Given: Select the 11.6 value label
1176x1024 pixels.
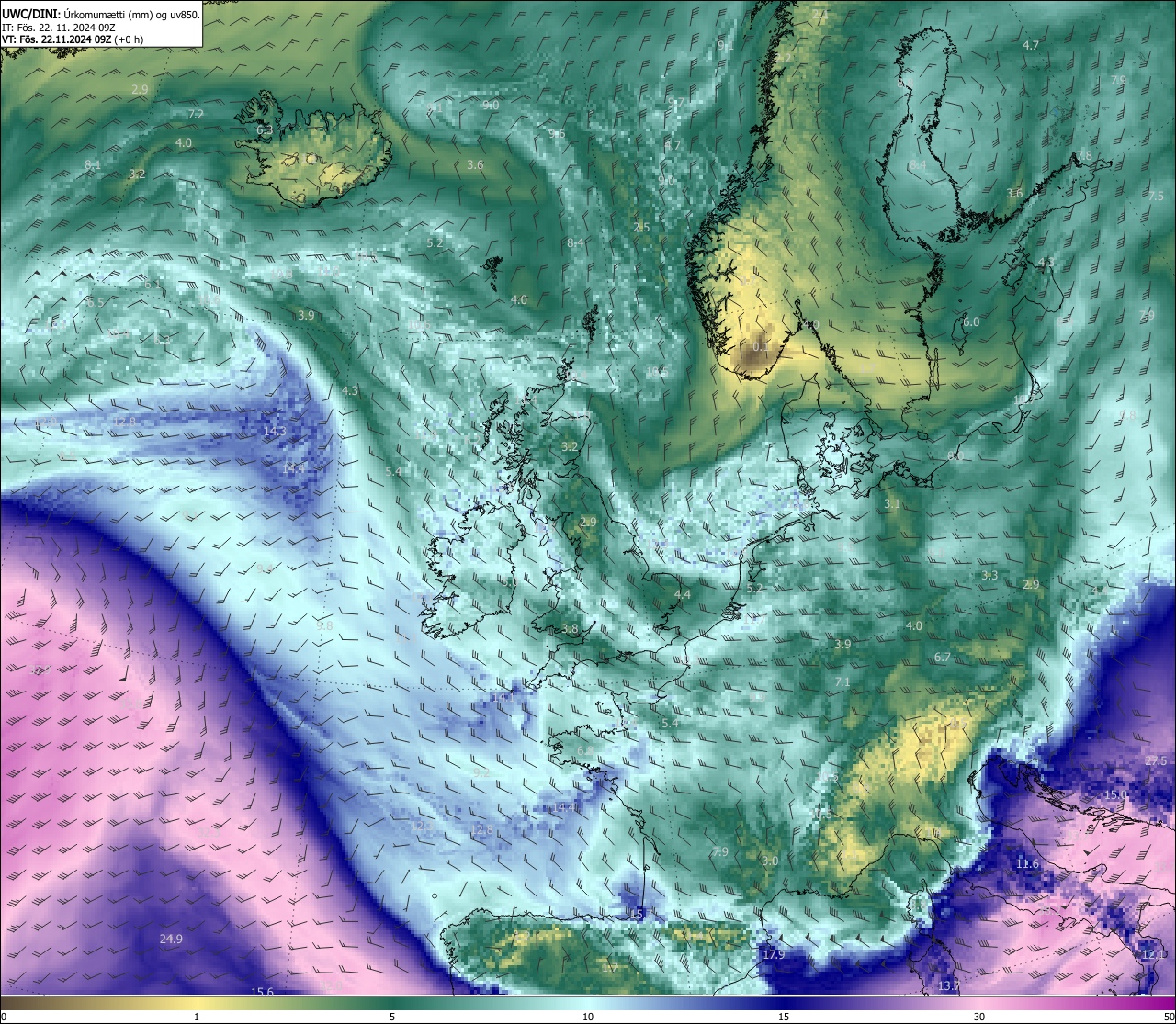Looking at the screenshot, I should click(x=1027, y=864).
